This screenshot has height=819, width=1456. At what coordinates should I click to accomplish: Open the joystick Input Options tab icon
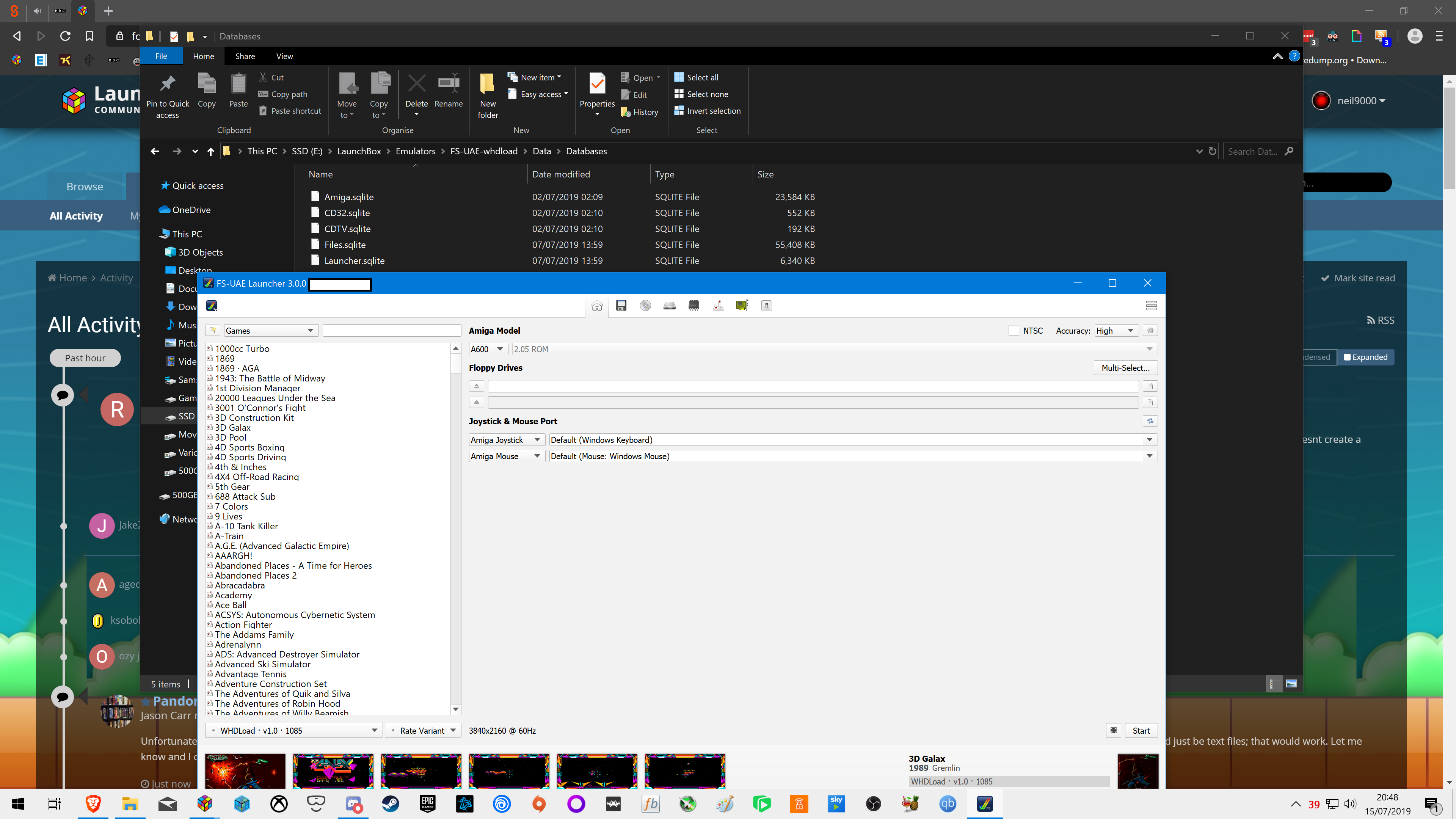tap(719, 306)
